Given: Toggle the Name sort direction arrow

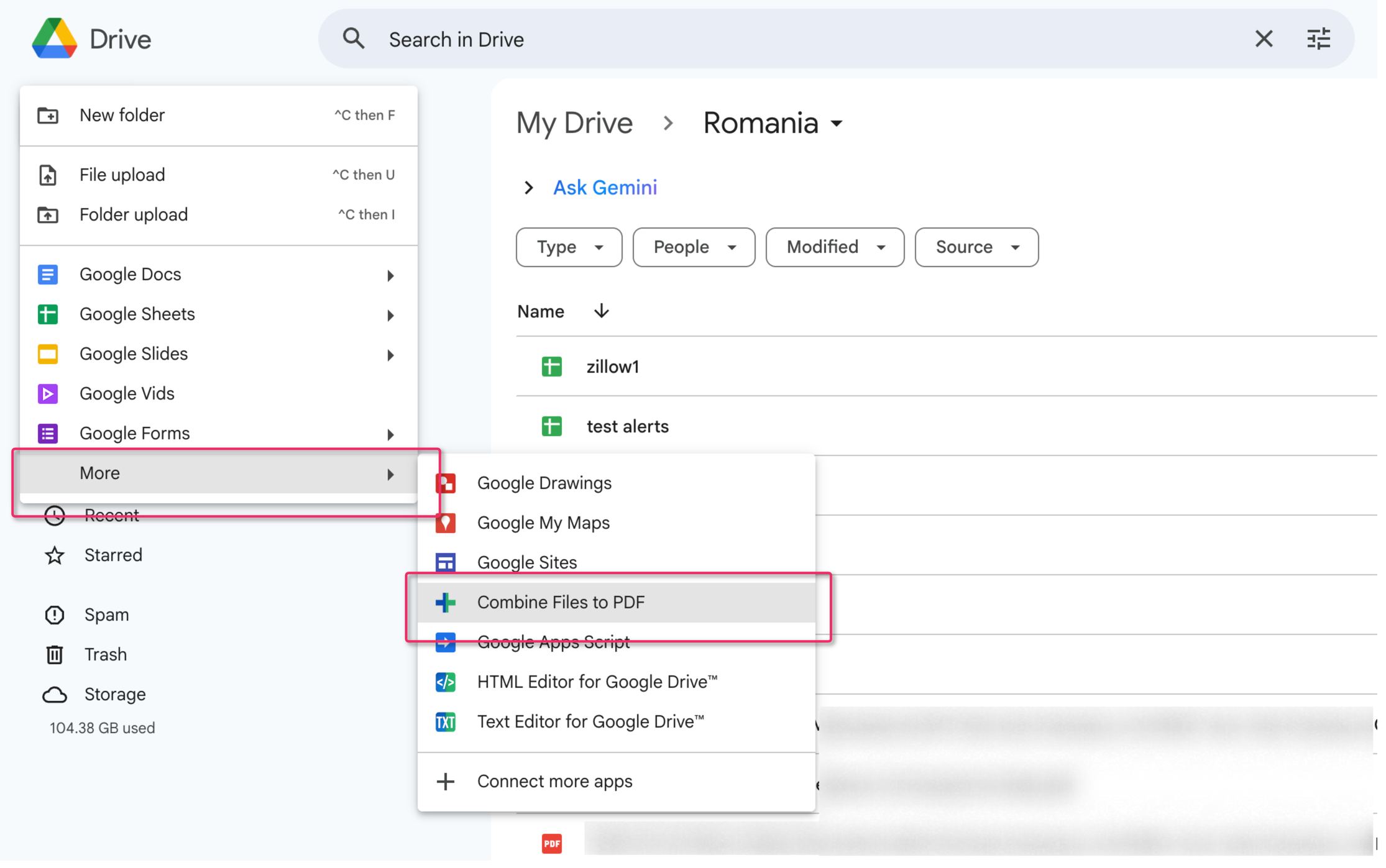Looking at the screenshot, I should click(x=601, y=311).
